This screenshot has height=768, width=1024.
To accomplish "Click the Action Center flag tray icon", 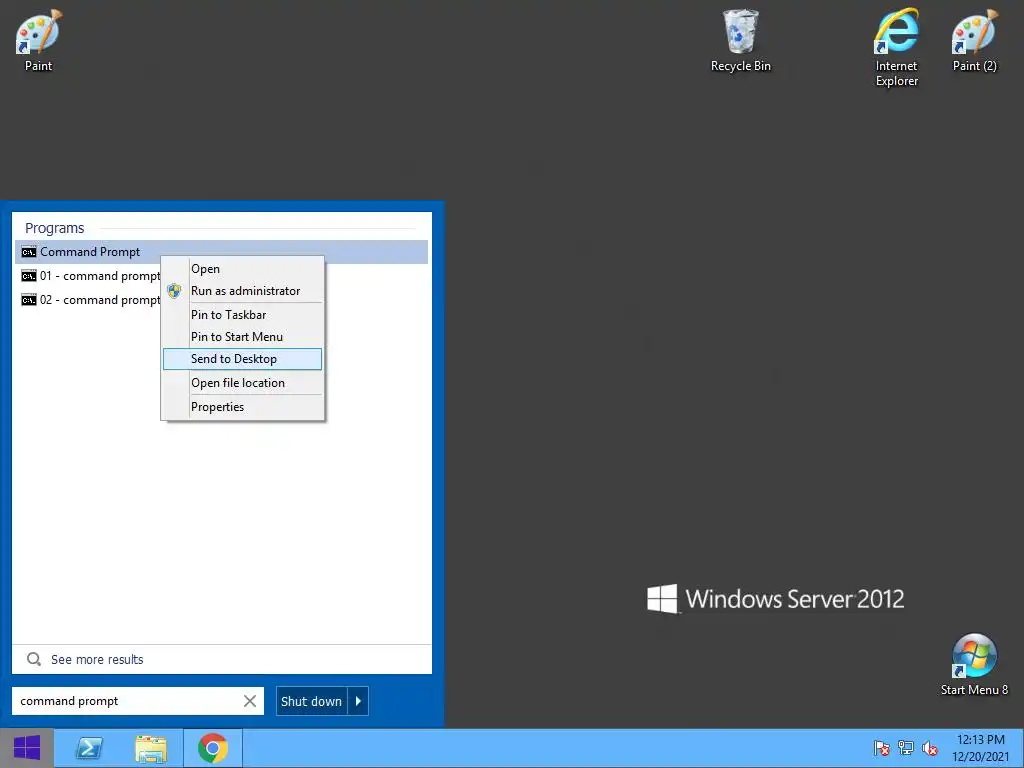I will (x=882, y=748).
